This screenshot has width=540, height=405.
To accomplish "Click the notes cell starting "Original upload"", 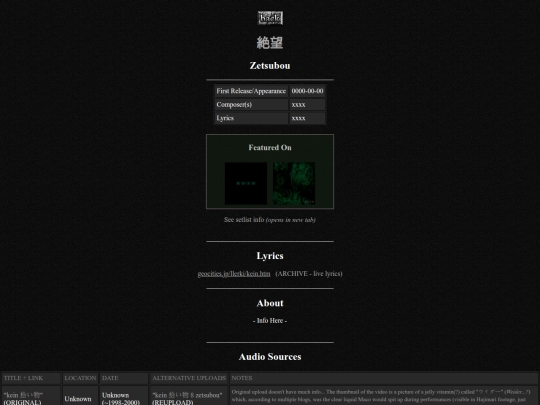I will (x=384, y=396).
